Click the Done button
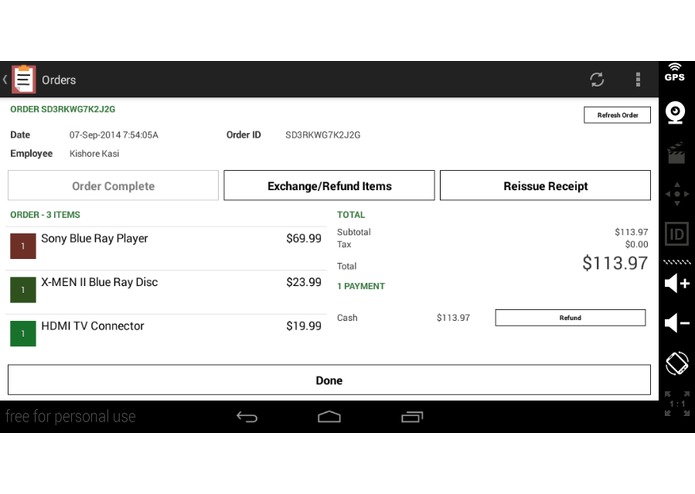Viewport: 695px width, 494px height. (x=329, y=380)
